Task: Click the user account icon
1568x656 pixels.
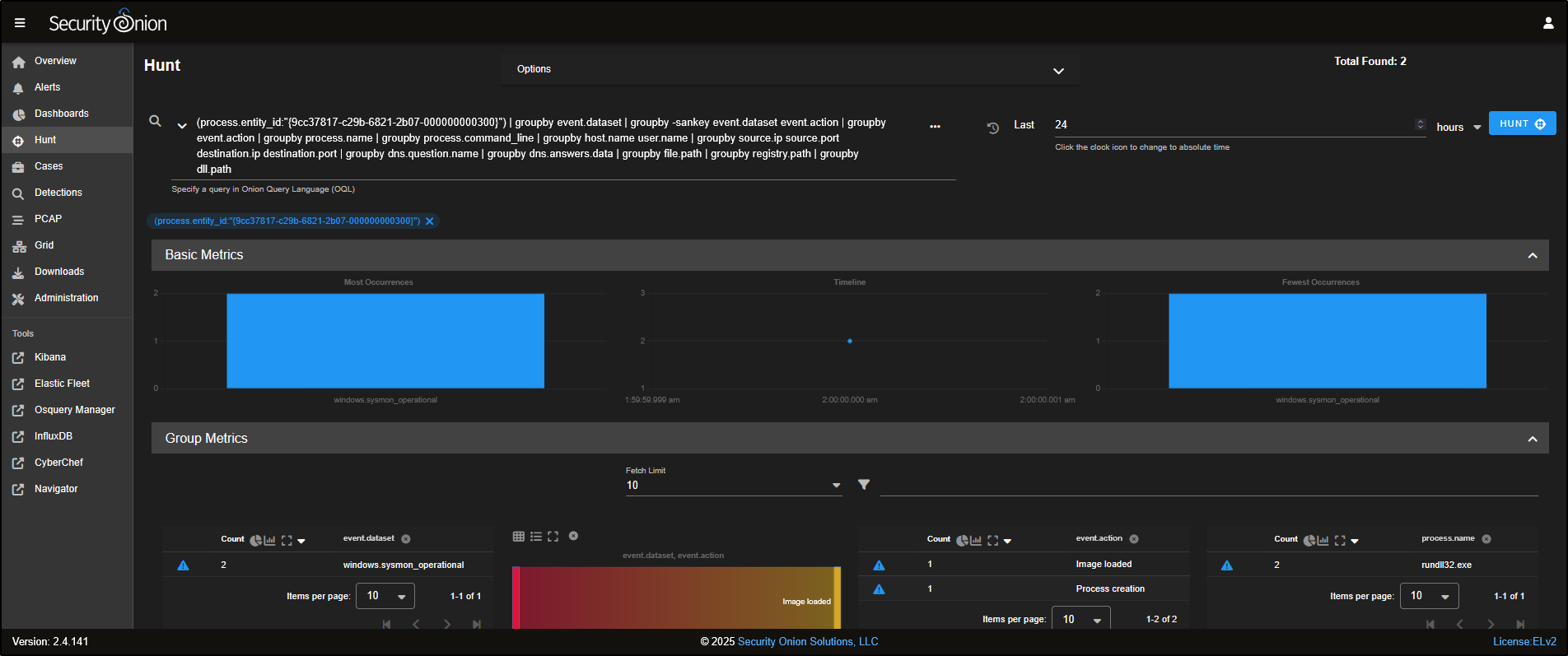Action: coord(1547,23)
